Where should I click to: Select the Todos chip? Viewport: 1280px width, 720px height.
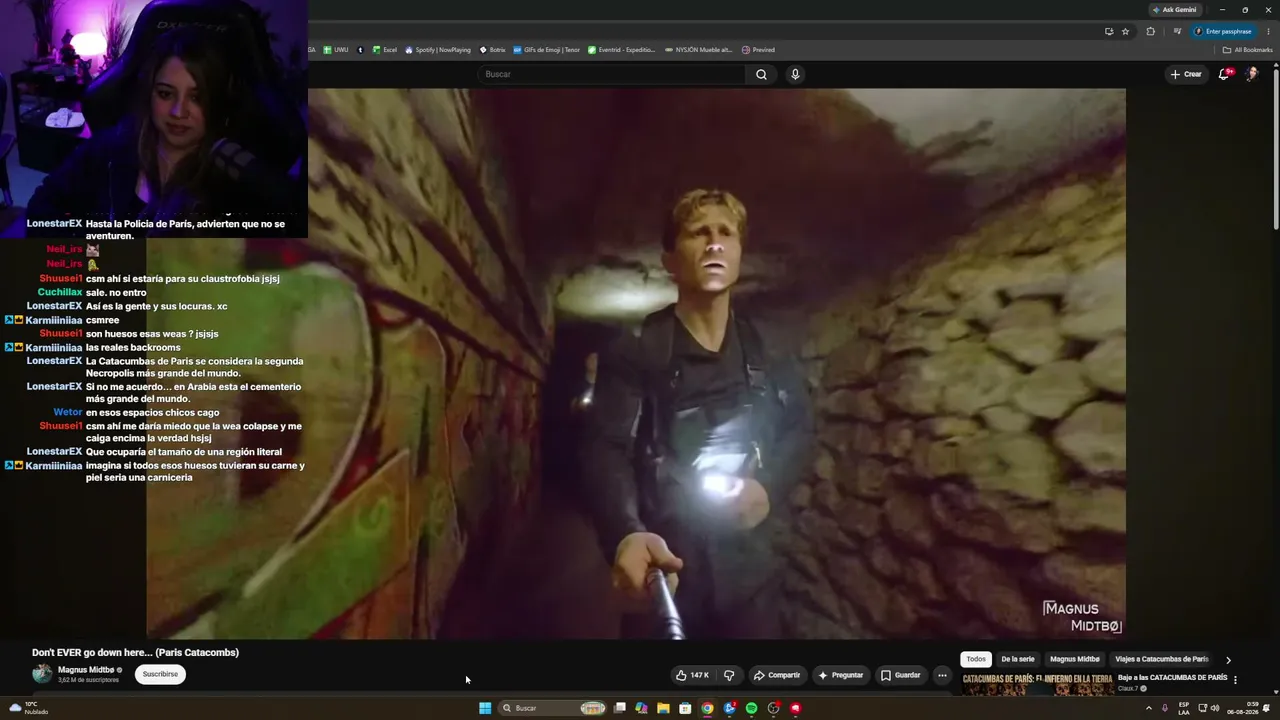(976, 659)
